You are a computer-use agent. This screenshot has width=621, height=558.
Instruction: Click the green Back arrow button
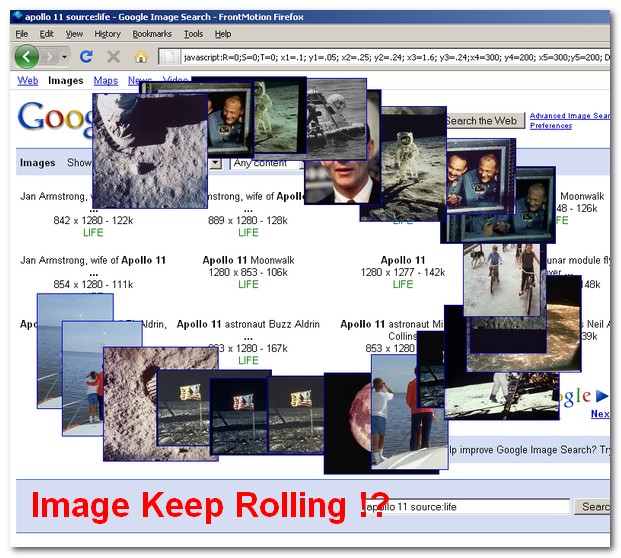coord(27,57)
